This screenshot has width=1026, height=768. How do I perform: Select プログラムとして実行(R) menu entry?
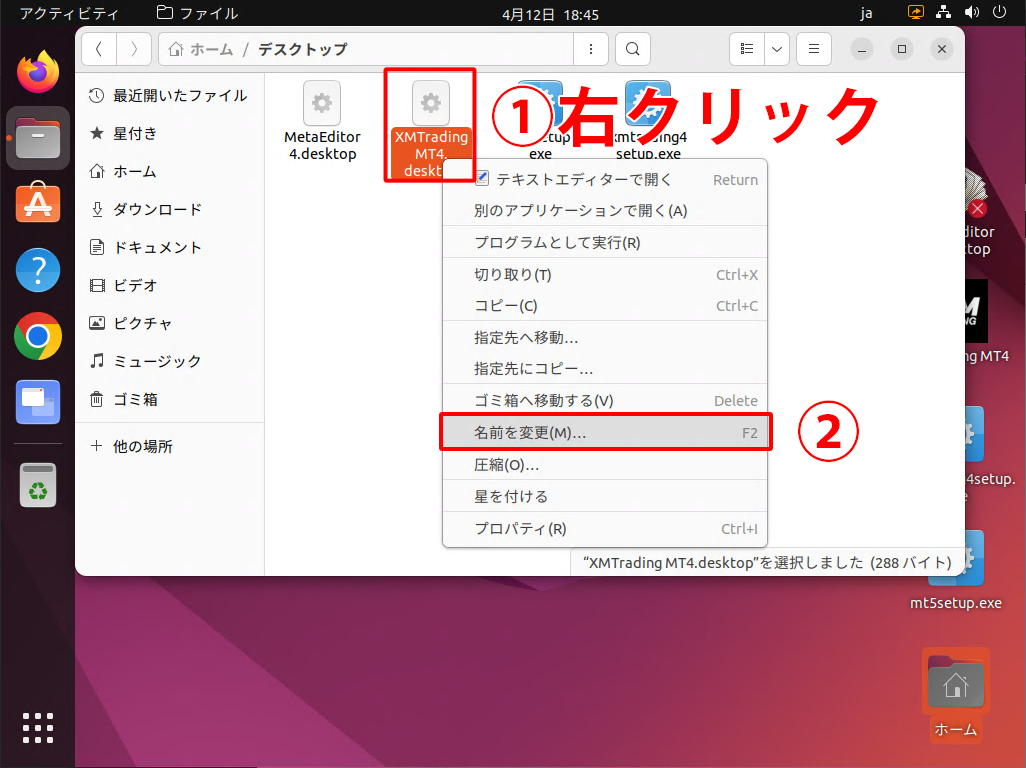(557, 243)
